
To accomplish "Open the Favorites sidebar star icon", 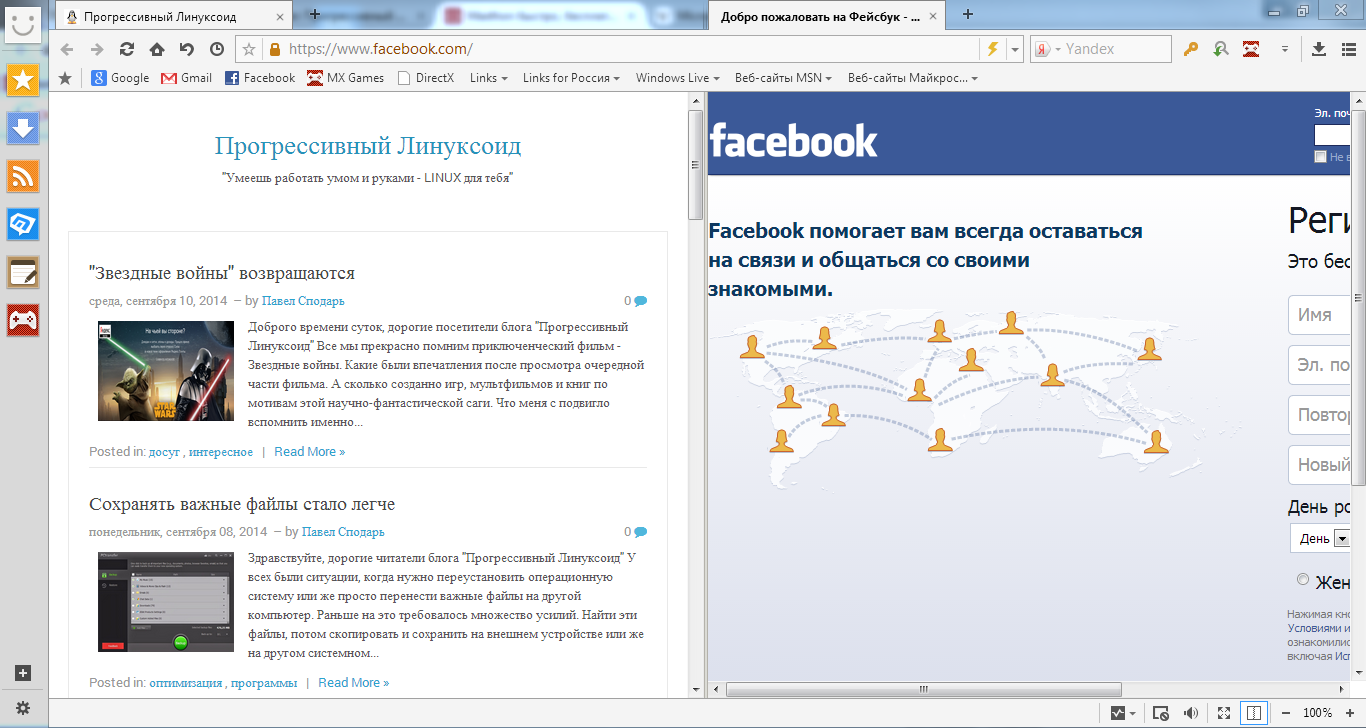I will (23, 79).
